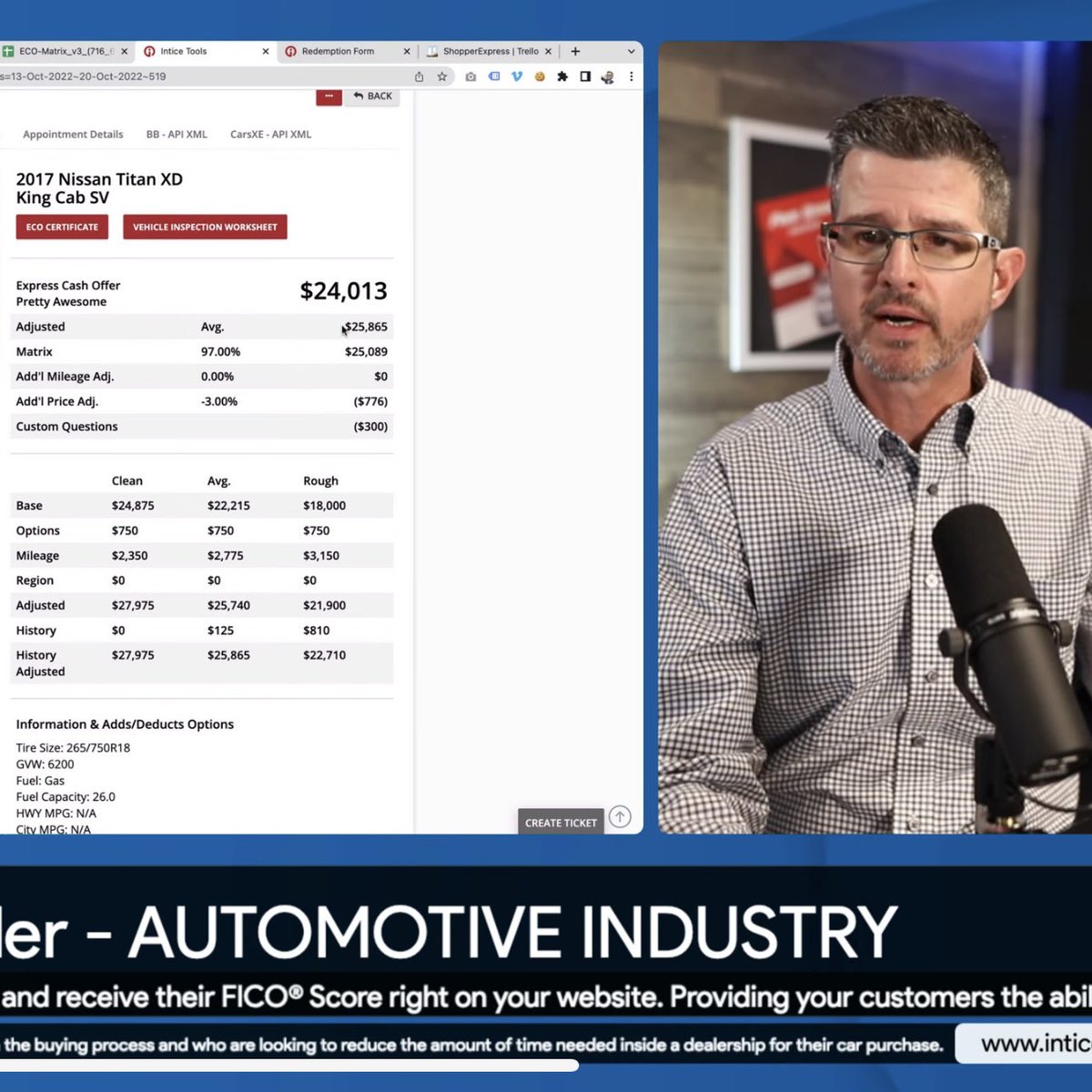
Task: Click the Fuel Capacity: 26.0 line
Action: [66, 797]
